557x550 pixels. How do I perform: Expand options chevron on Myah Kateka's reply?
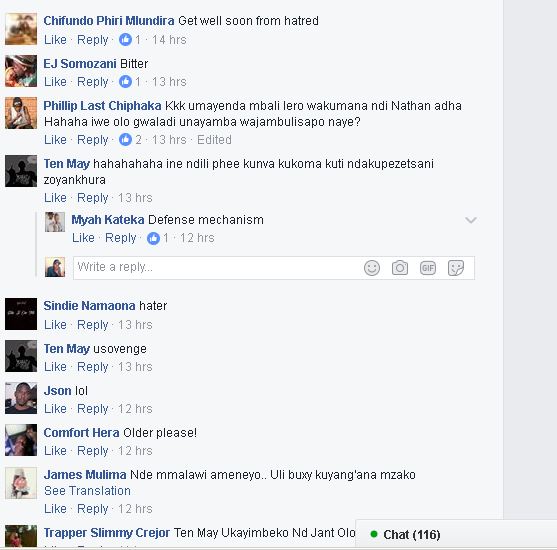click(471, 220)
